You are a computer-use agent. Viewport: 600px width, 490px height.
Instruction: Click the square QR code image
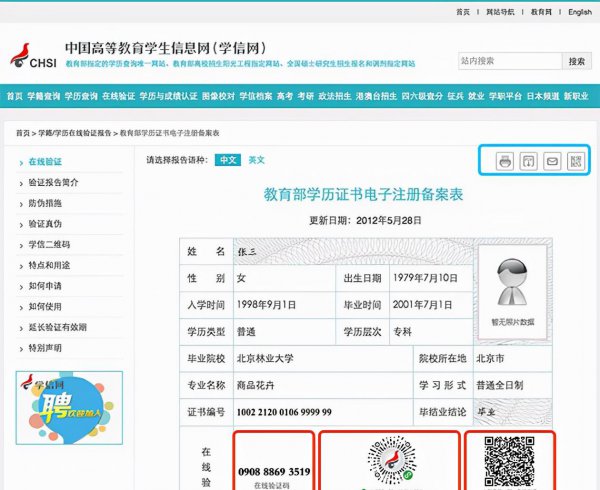(x=509, y=461)
